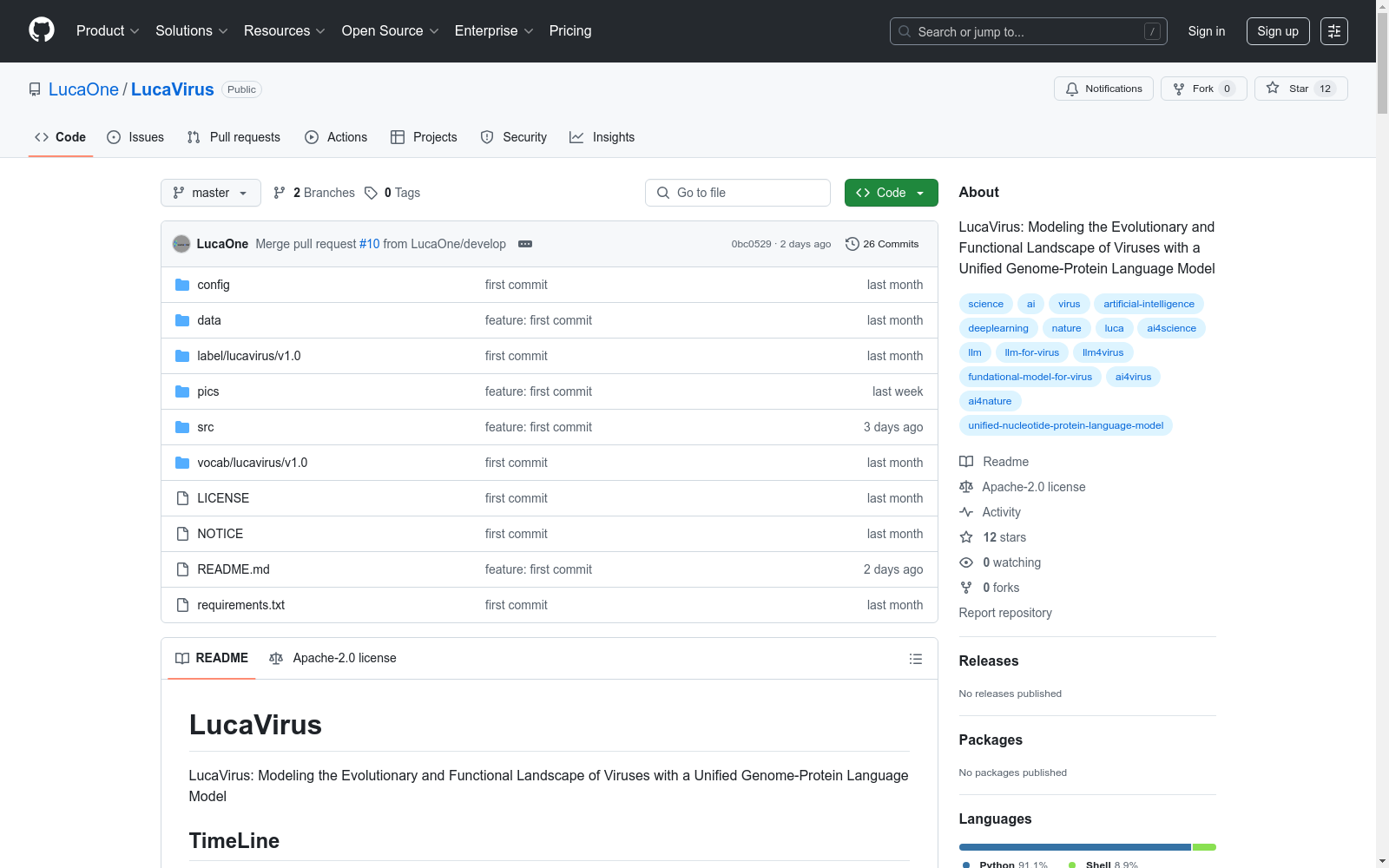Open commit hash 0bc0529
Viewport: 1389px width, 868px height.
pyautogui.click(x=751, y=244)
